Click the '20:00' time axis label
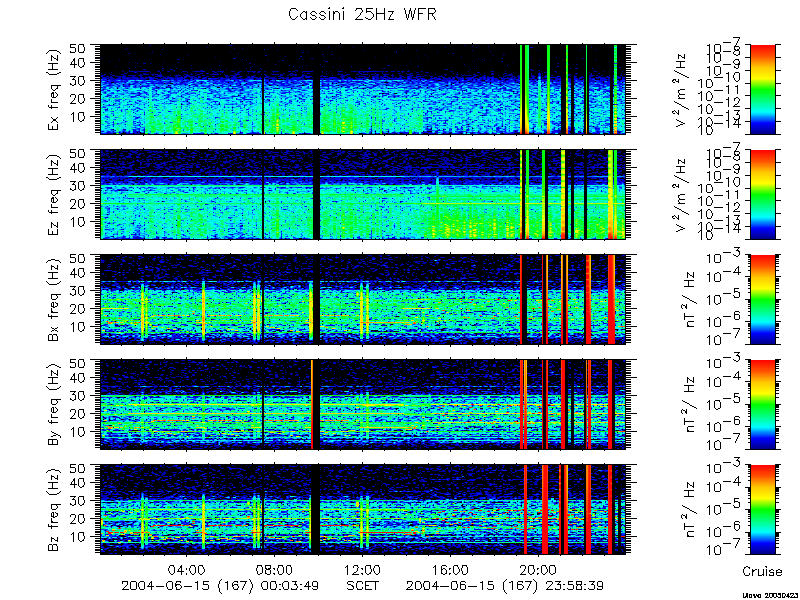 point(538,569)
